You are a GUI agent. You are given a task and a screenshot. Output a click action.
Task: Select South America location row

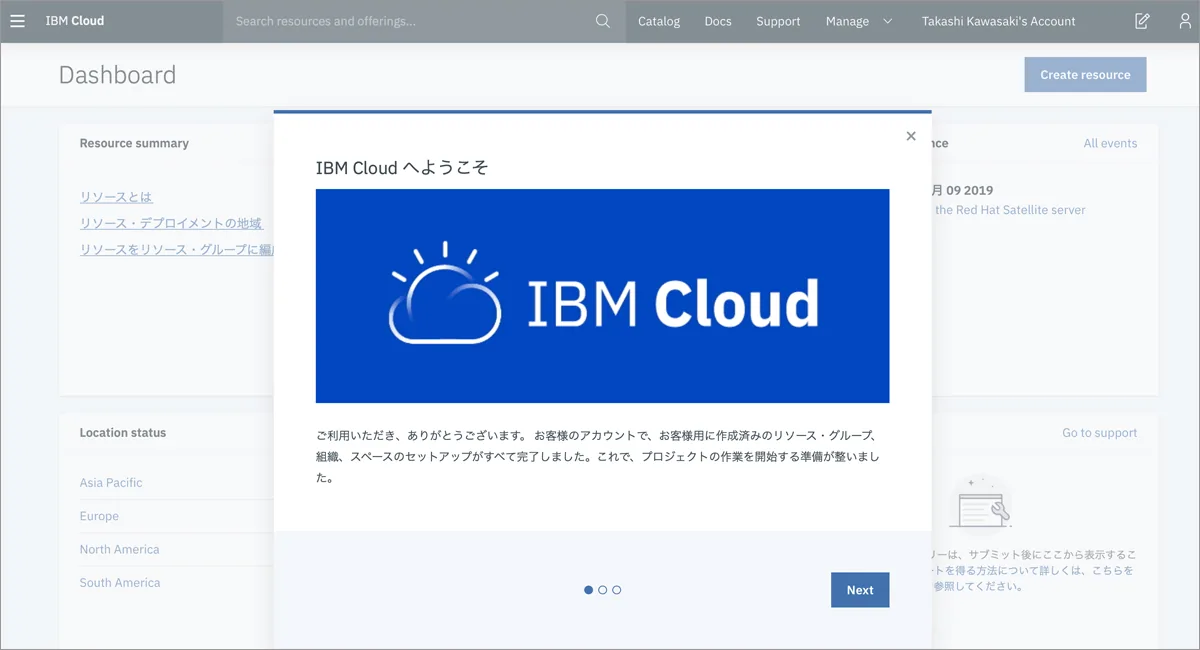click(176, 582)
